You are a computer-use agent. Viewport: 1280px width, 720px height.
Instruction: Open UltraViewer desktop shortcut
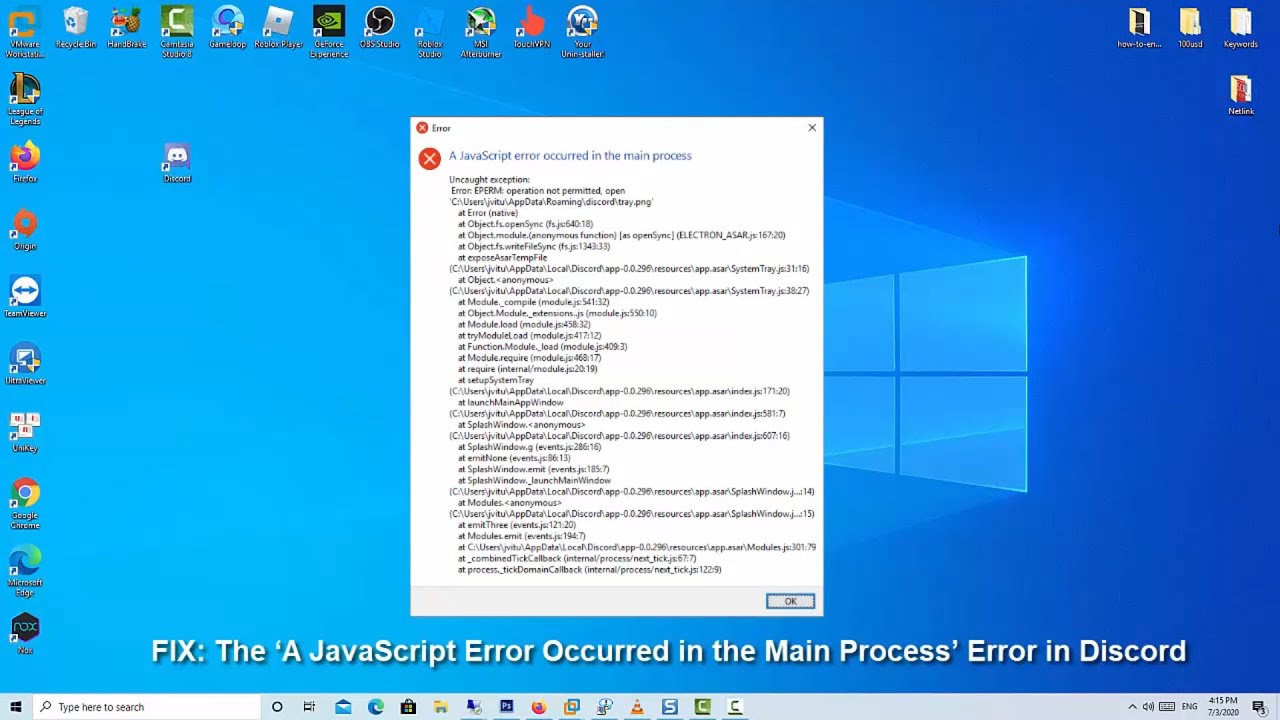pos(25,364)
